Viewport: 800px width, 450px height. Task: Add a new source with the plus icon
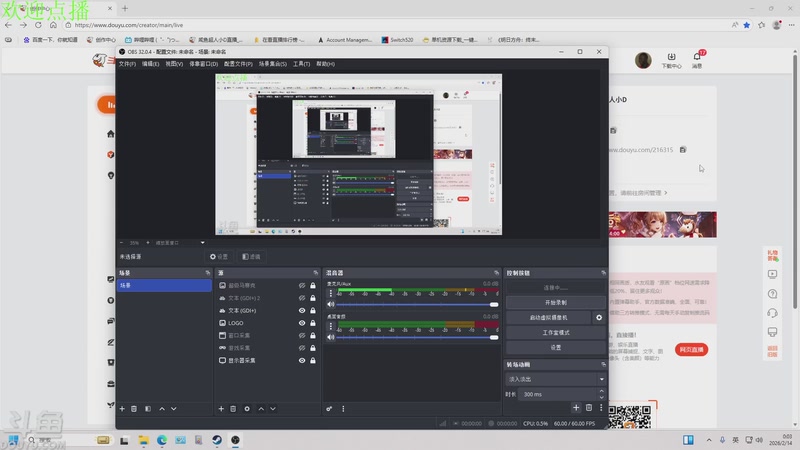click(221, 409)
